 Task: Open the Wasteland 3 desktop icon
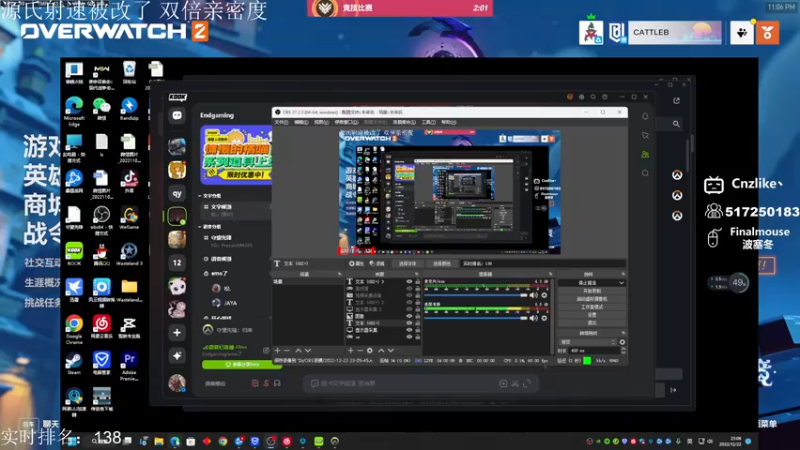tap(129, 254)
